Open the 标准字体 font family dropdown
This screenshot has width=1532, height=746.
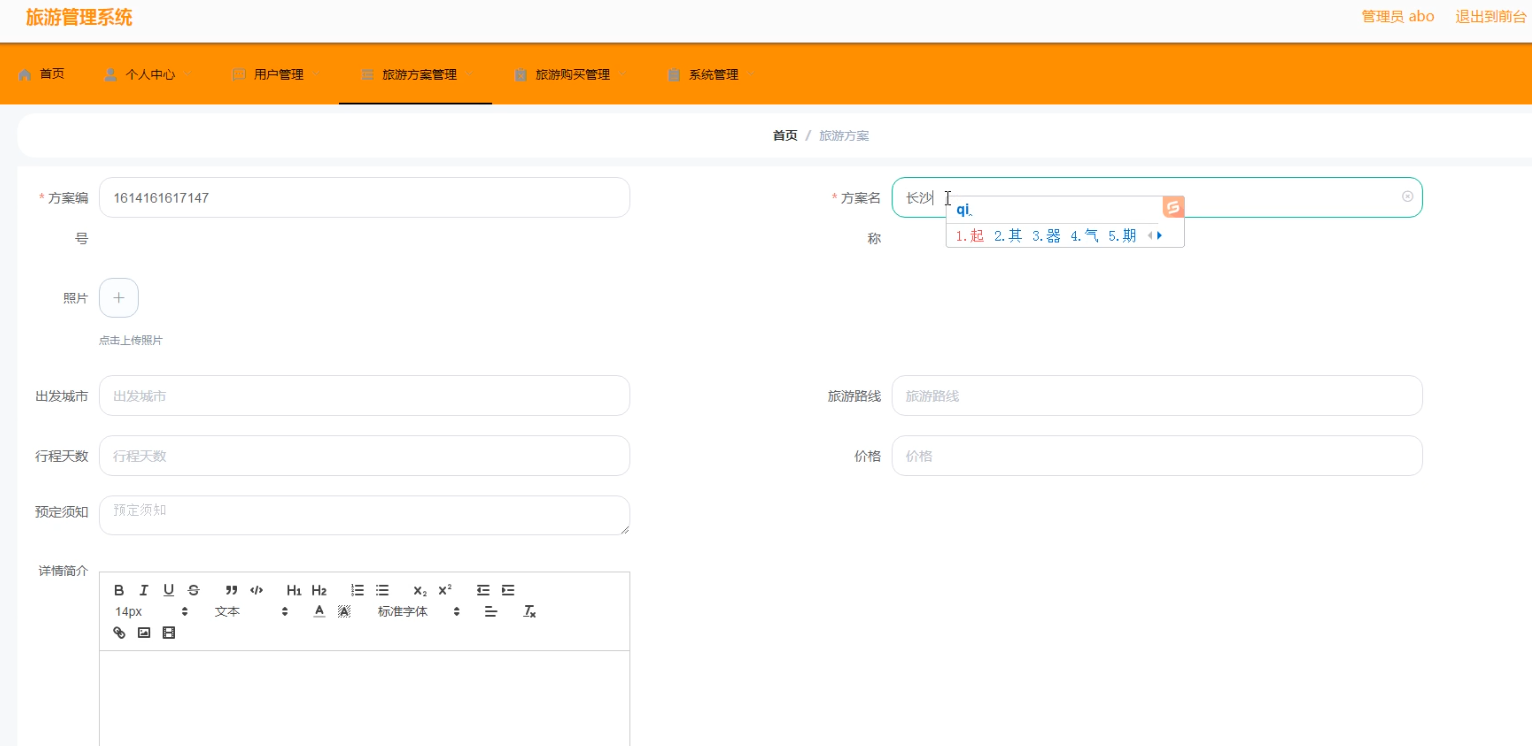[418, 611]
